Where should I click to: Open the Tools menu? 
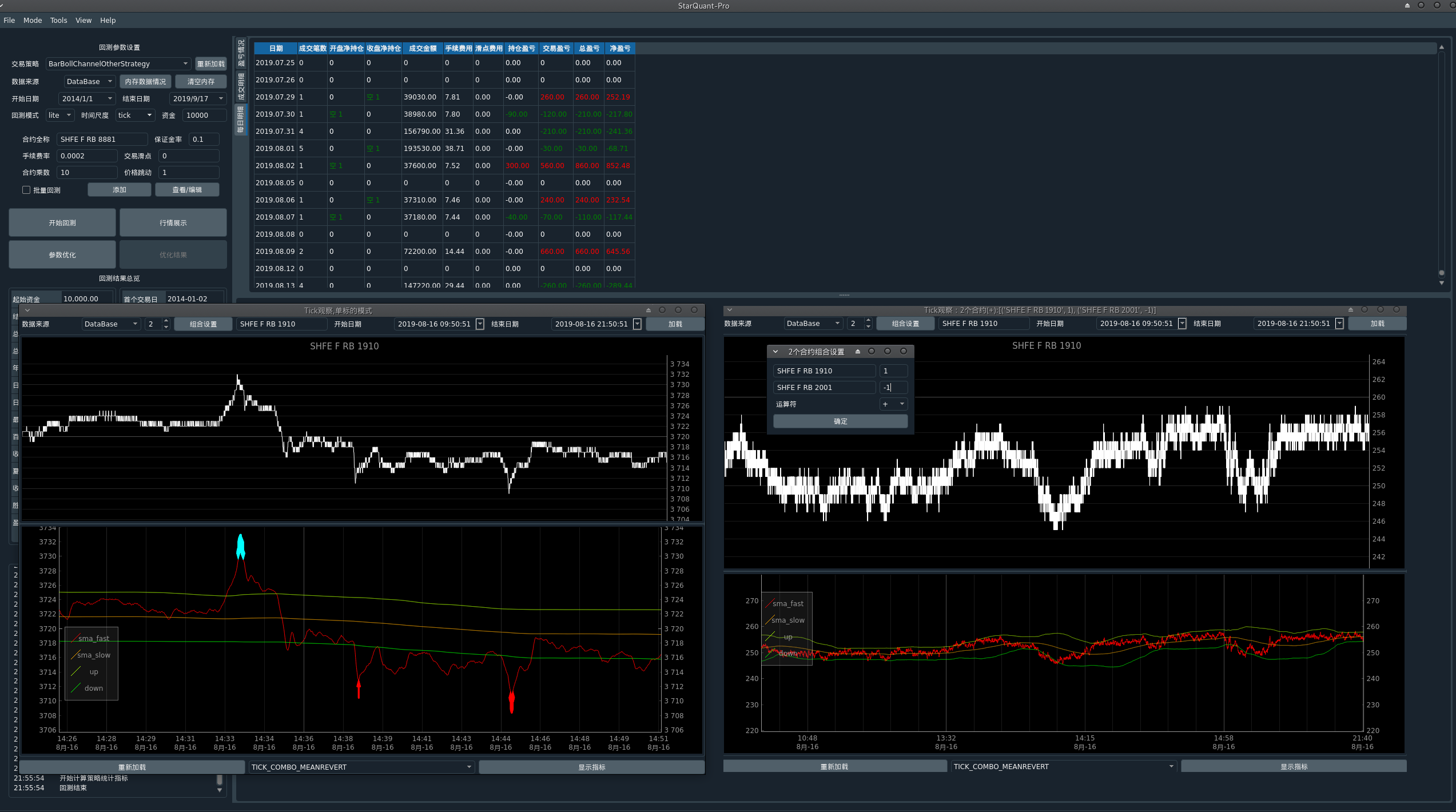coord(58,20)
